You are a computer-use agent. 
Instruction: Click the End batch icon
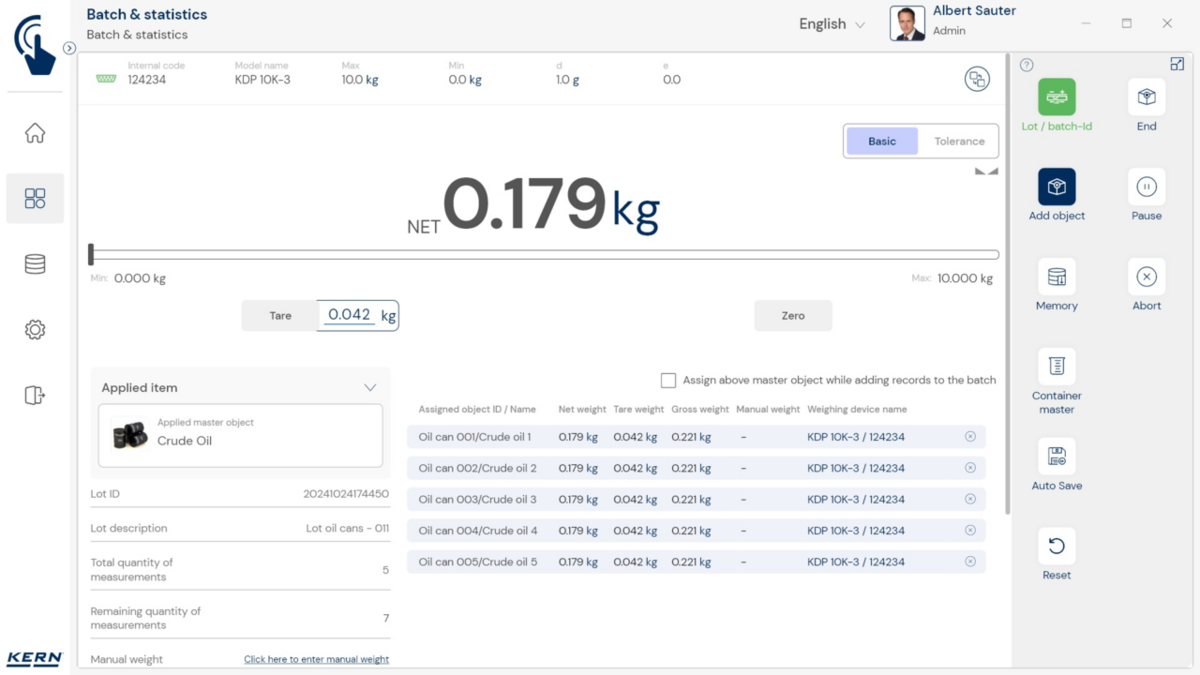pyautogui.click(x=1146, y=98)
